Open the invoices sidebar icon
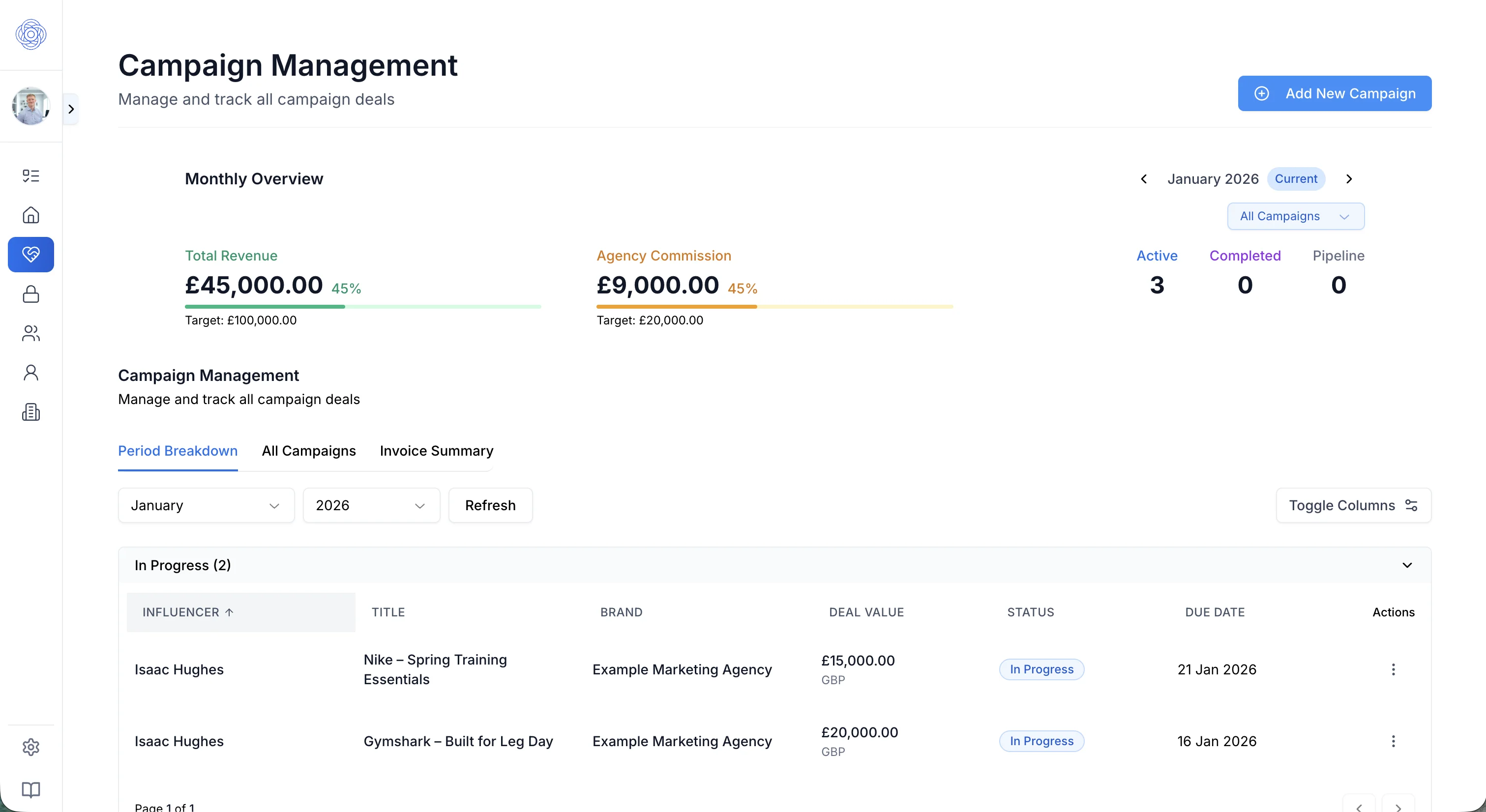Image resolution: width=1486 pixels, height=812 pixels. click(30, 412)
